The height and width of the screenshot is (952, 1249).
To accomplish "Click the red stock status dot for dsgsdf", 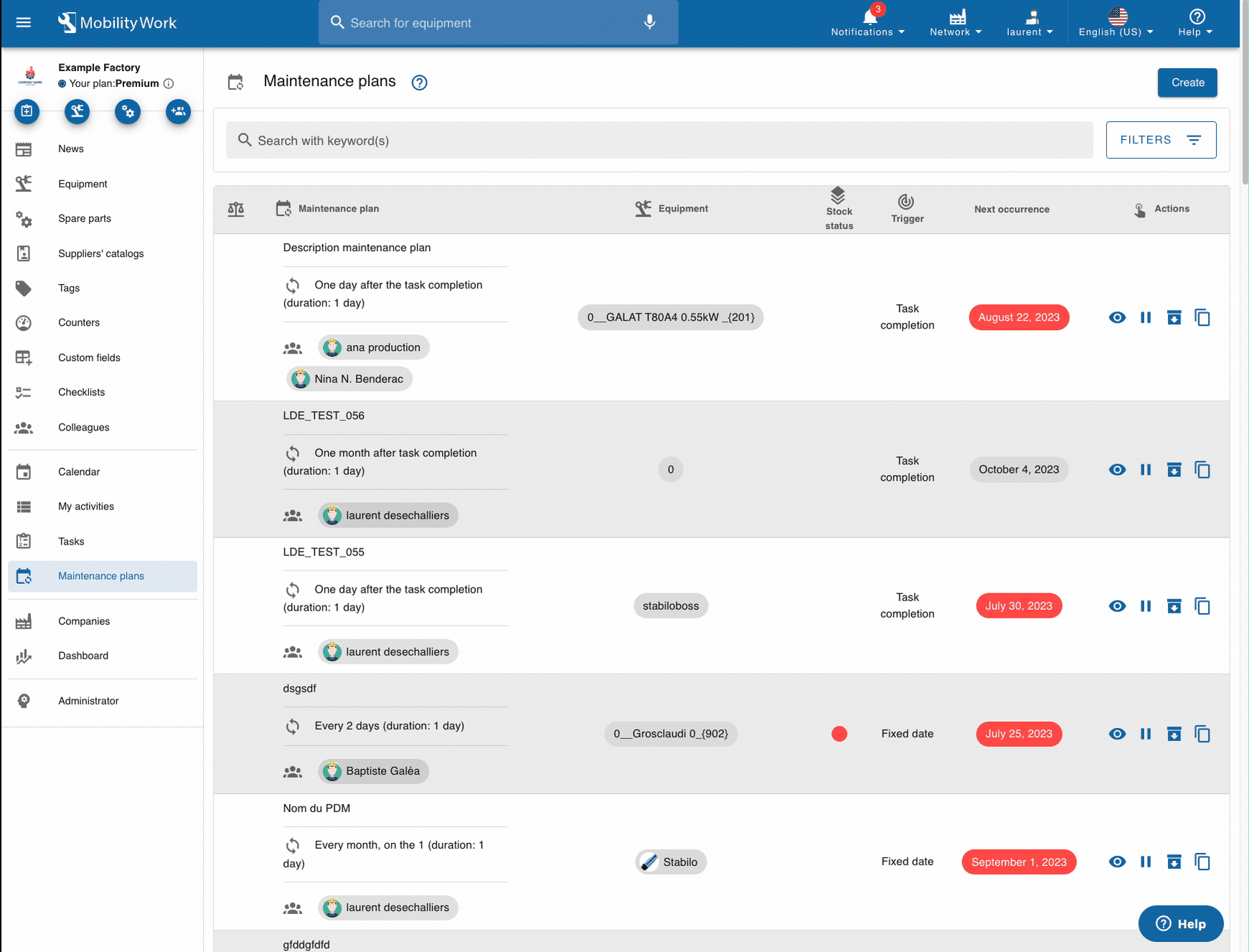I will pos(839,734).
